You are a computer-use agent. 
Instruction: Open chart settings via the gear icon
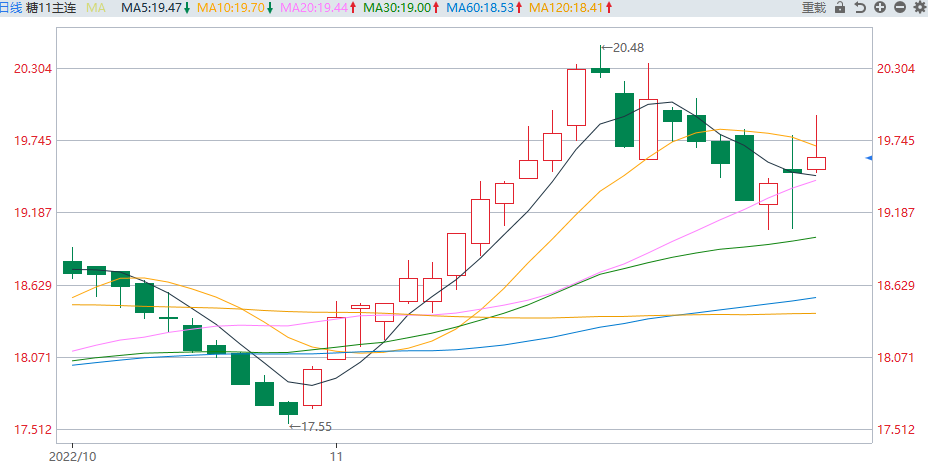919,8
